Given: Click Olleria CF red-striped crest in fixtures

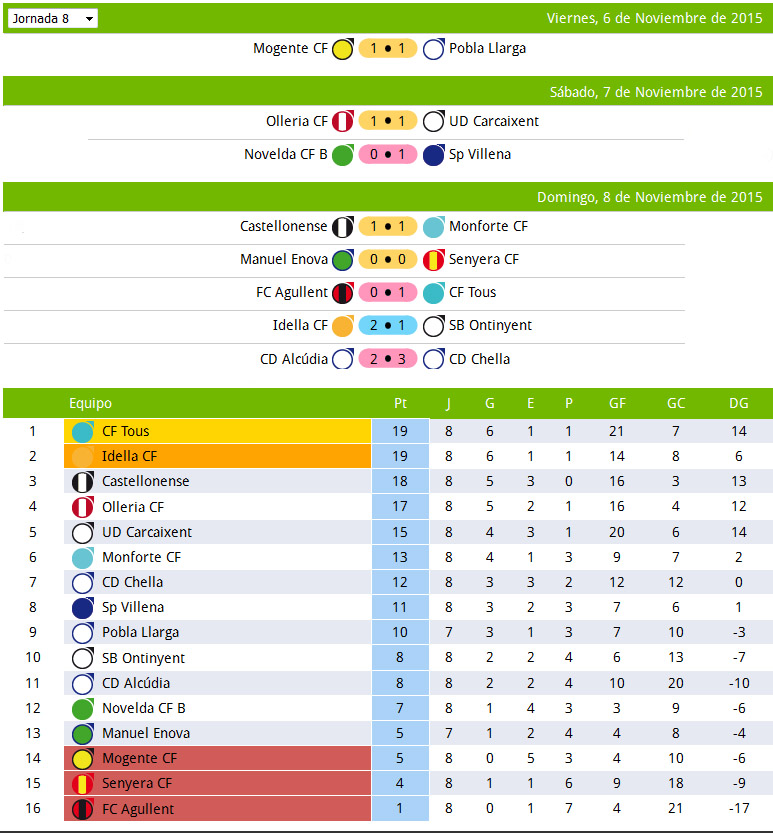Looking at the screenshot, I should click(x=343, y=122).
